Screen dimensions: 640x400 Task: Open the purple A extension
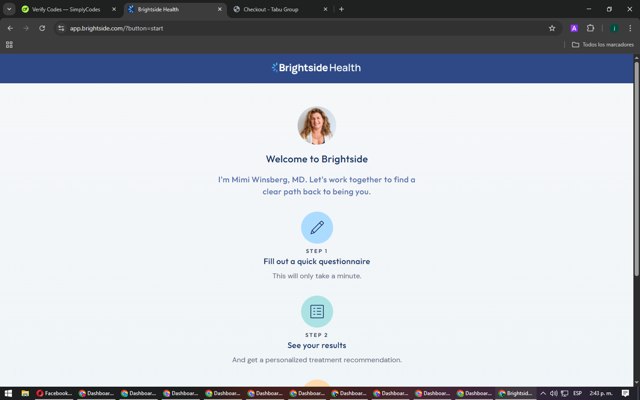click(x=574, y=28)
